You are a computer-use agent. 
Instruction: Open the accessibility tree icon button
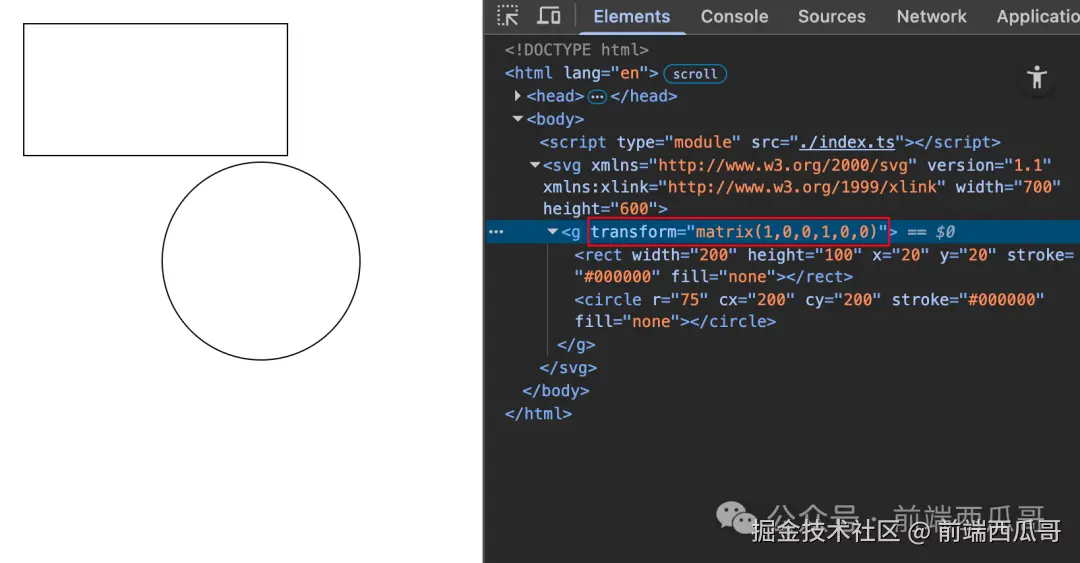1037,77
